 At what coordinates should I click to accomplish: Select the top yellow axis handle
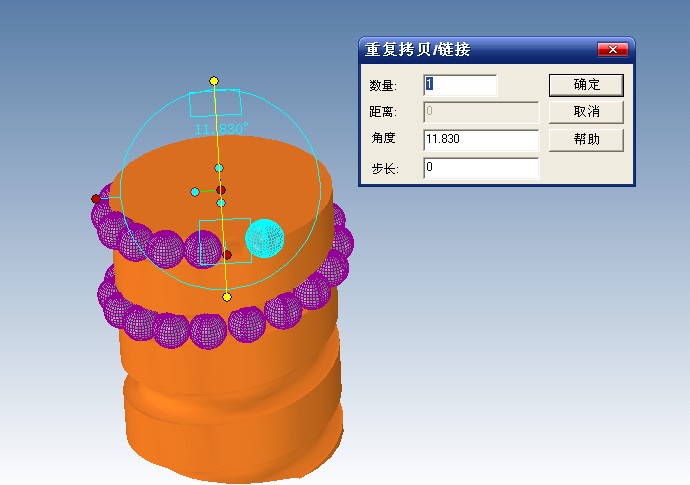coord(214,81)
